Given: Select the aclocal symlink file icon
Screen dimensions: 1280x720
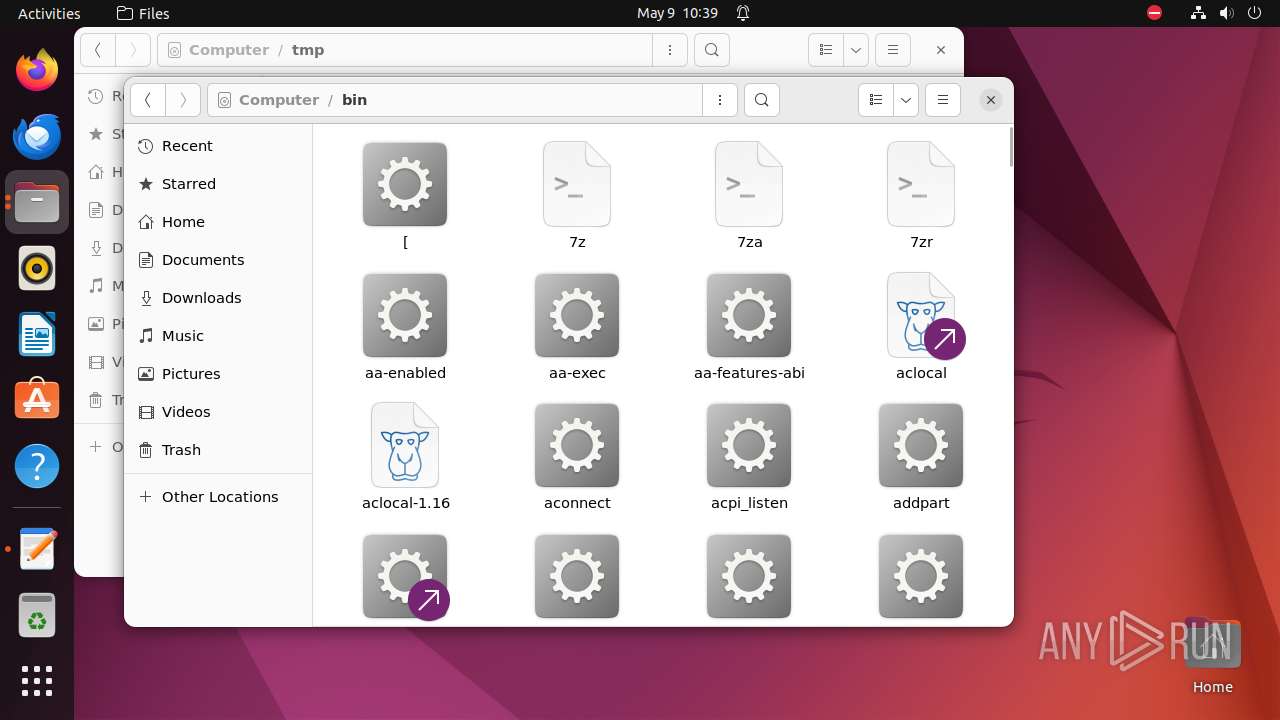Looking at the screenshot, I should (x=921, y=315).
